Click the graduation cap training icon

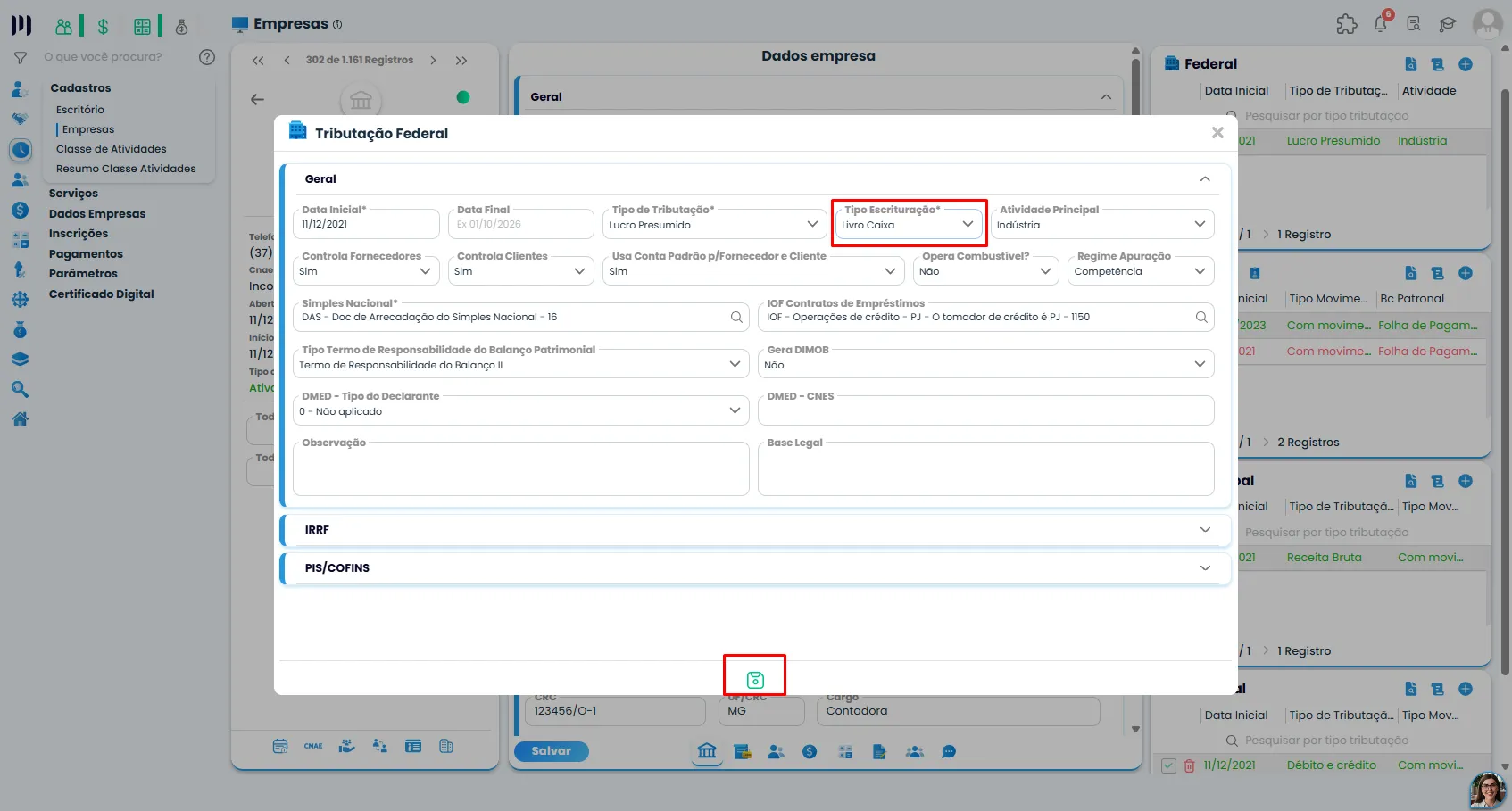coord(1448,24)
